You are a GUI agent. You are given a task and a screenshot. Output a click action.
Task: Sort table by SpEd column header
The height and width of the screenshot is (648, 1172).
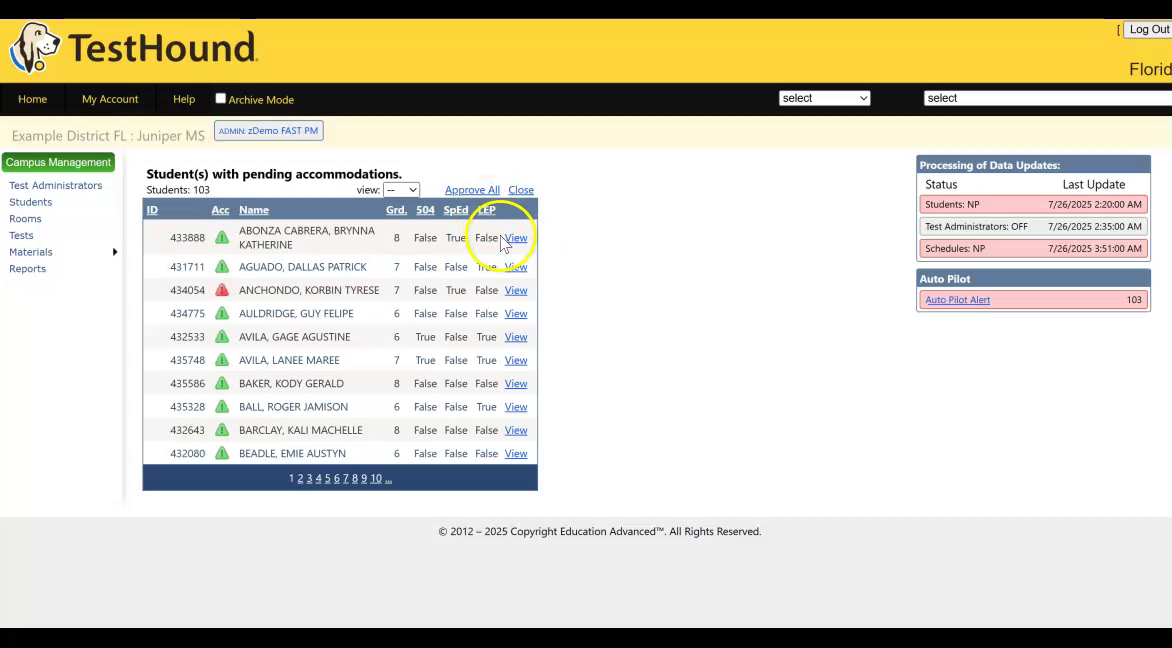click(x=455, y=210)
